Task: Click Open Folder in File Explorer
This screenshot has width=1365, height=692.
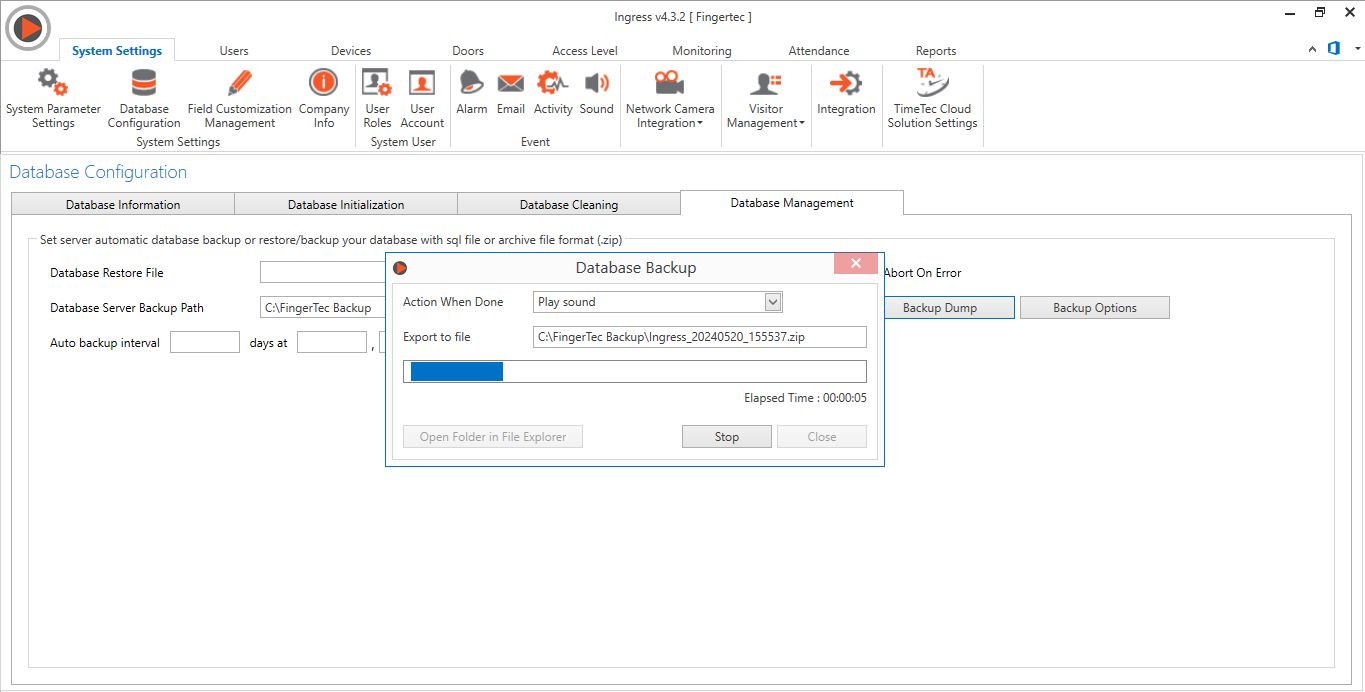Action: pyautogui.click(x=493, y=437)
